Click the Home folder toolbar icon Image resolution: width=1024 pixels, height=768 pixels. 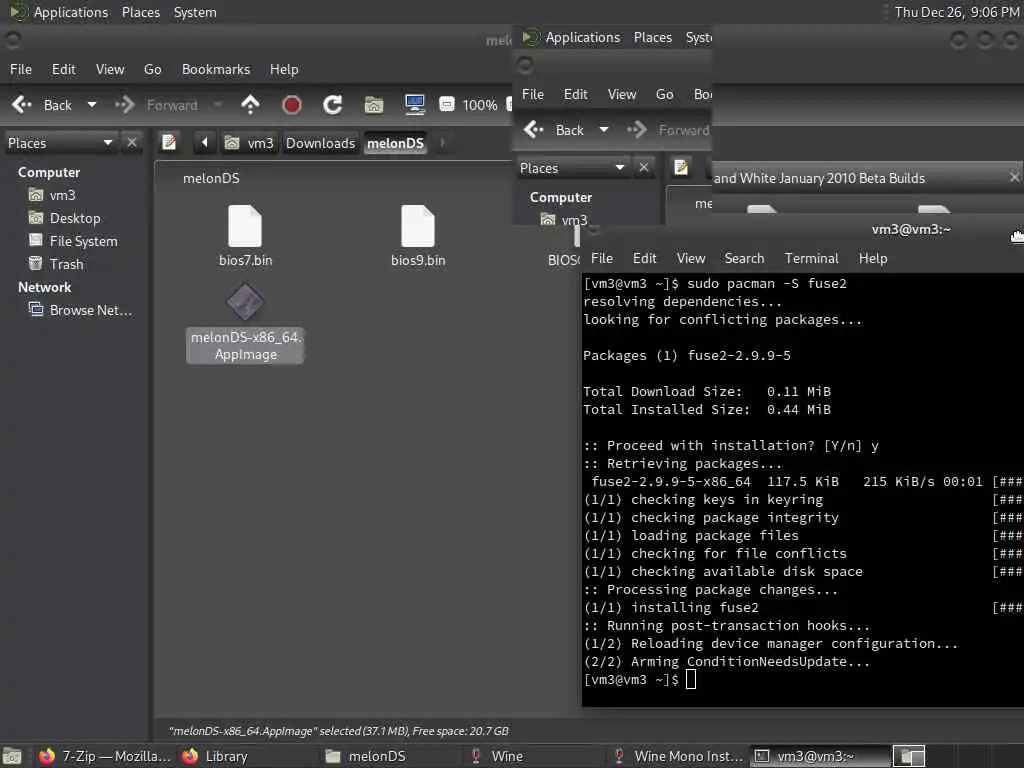tap(374, 104)
